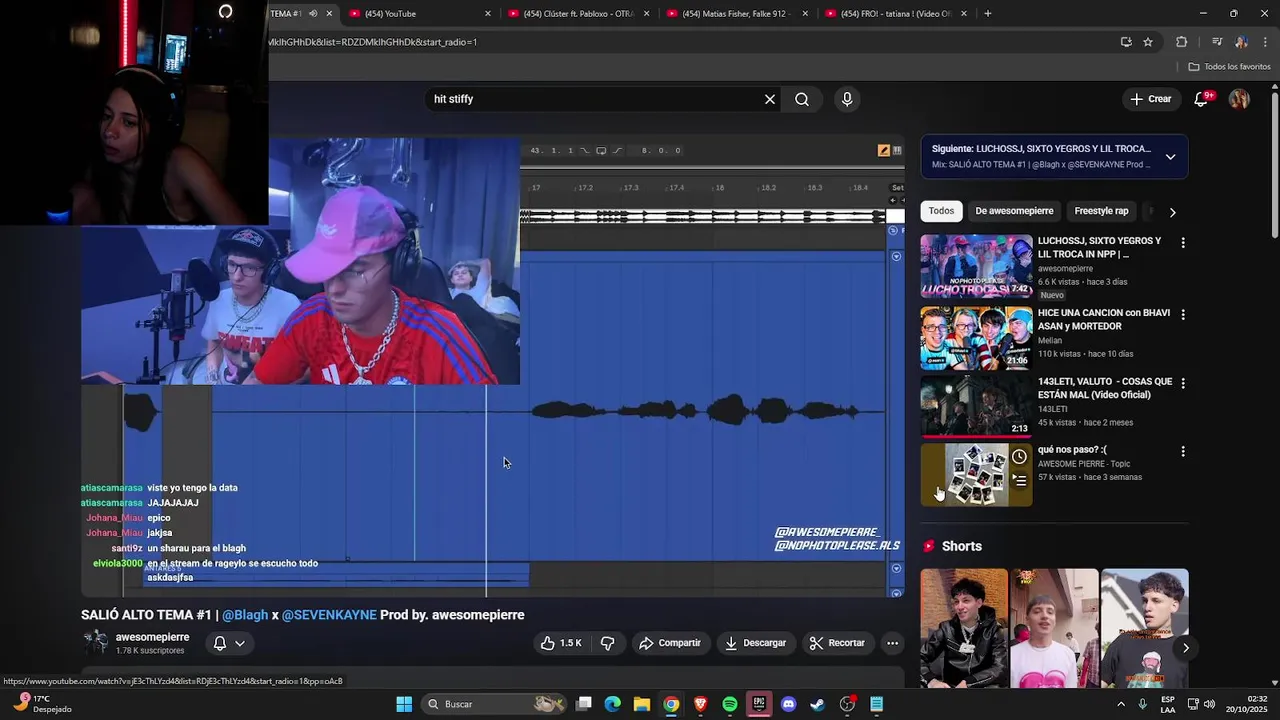Open options for 143LETI, VALUTO video

[x=1183, y=383]
